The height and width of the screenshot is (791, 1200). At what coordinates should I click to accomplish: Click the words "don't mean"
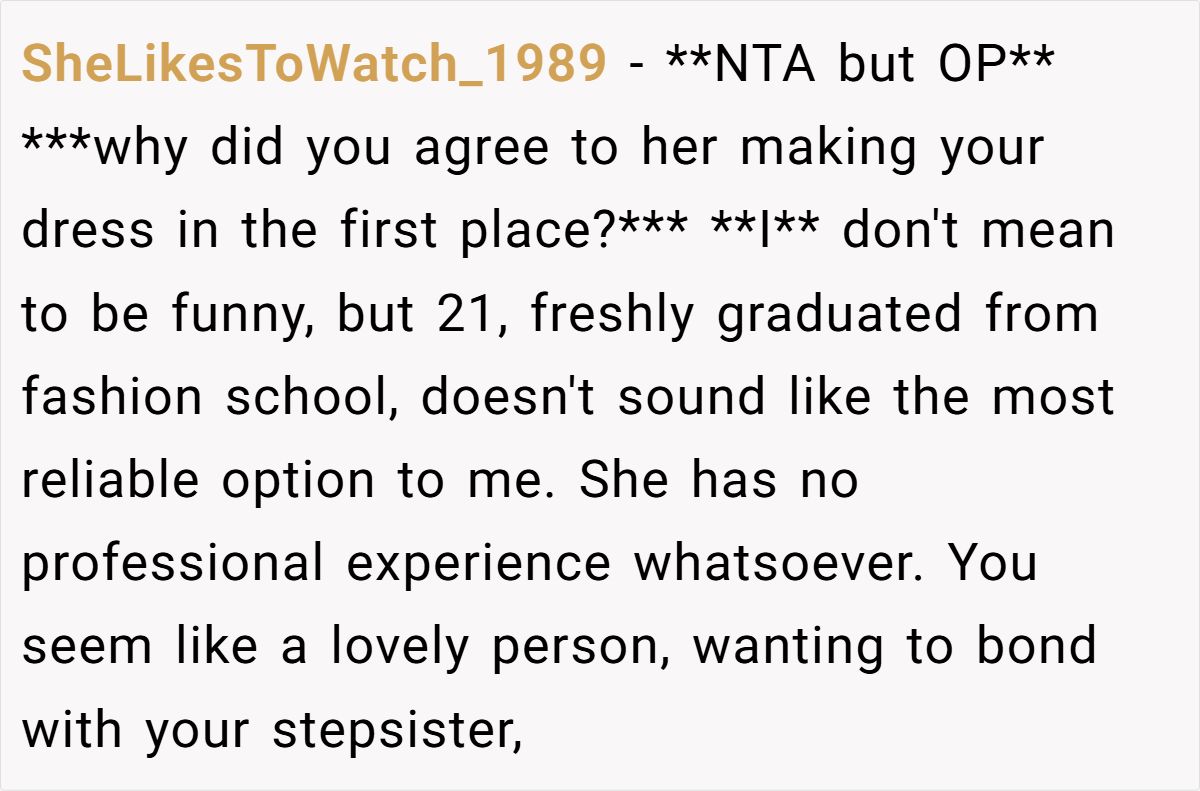tap(978, 231)
